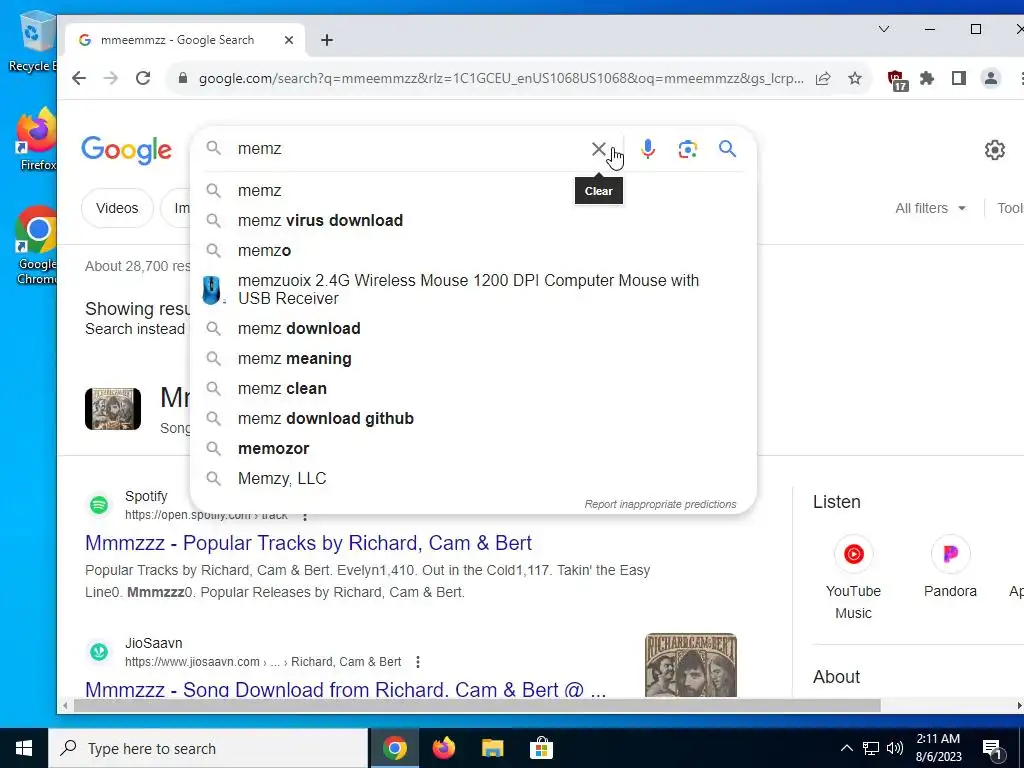The height and width of the screenshot is (768, 1024).
Task: Submit search with blue magnifier icon
Action: click(x=727, y=149)
